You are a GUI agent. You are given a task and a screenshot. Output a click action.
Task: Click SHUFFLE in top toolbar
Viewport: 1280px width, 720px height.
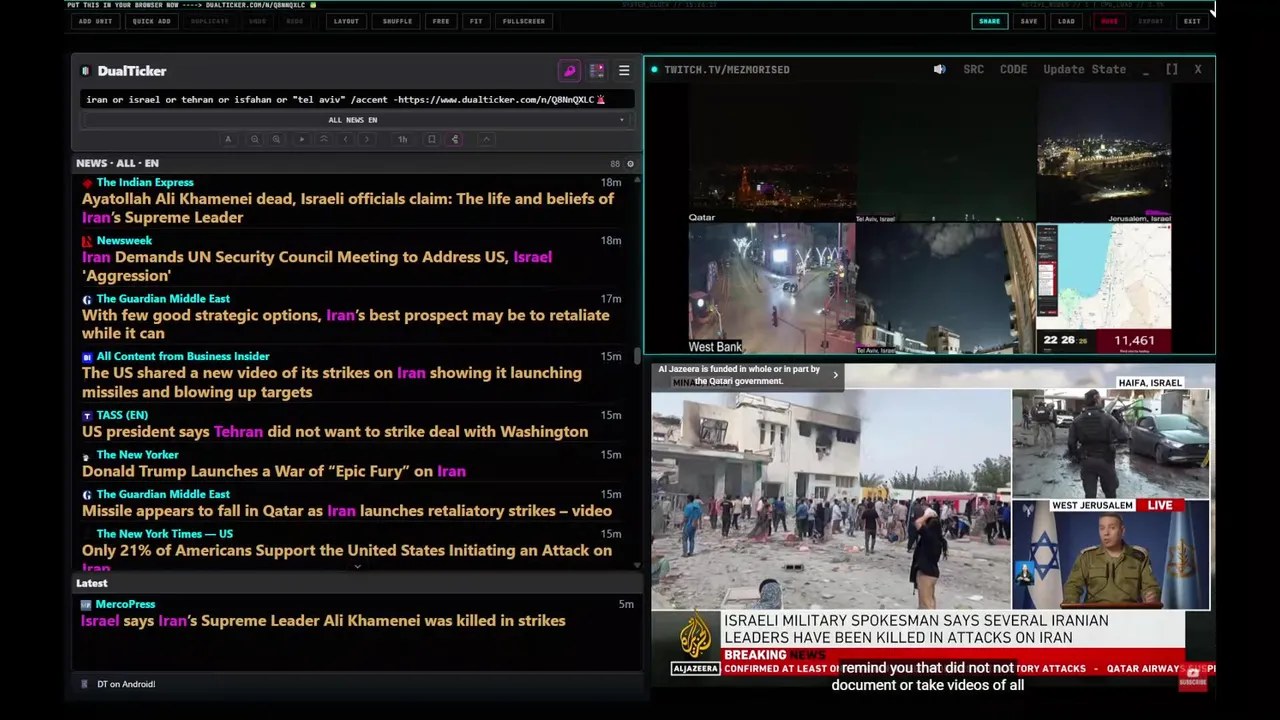[397, 21]
